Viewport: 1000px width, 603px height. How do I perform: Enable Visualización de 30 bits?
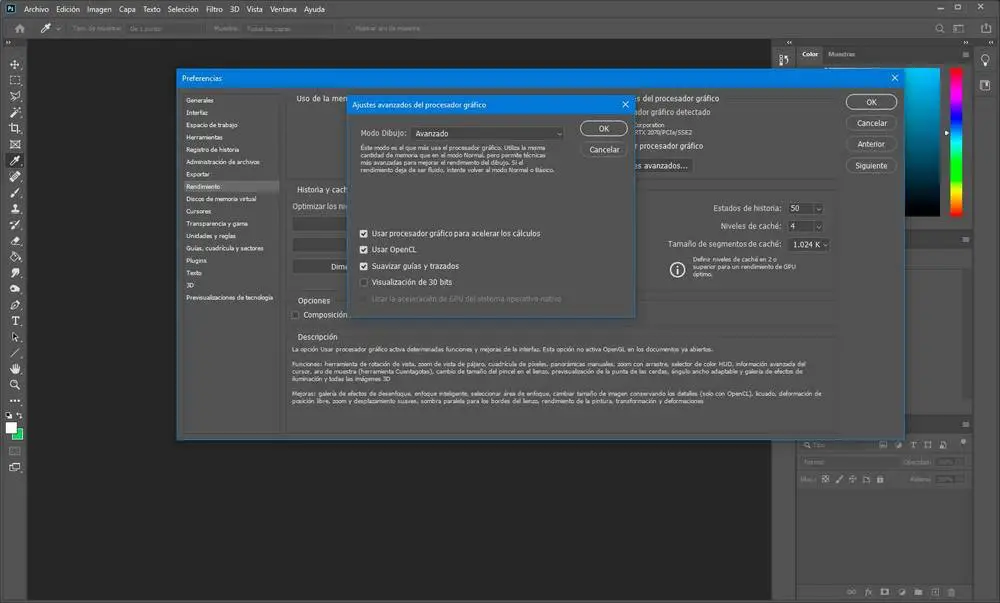tap(364, 283)
